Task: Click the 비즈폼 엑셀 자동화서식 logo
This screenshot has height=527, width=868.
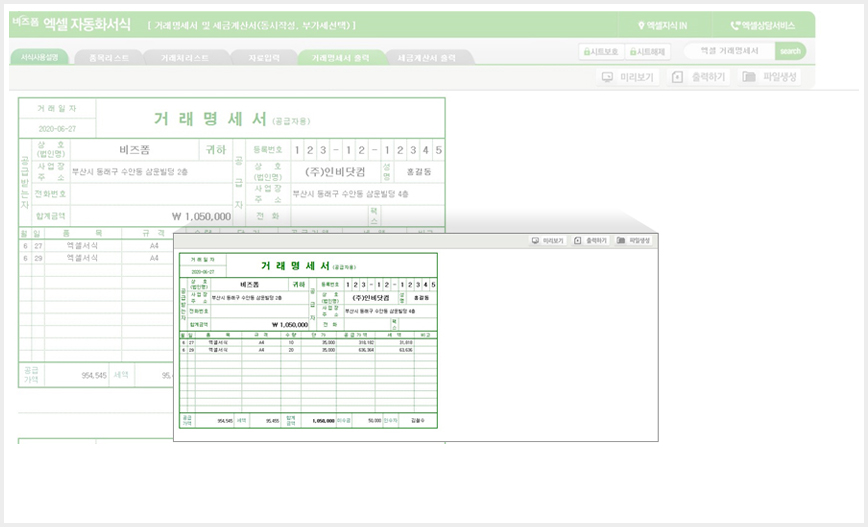Action: point(71,24)
